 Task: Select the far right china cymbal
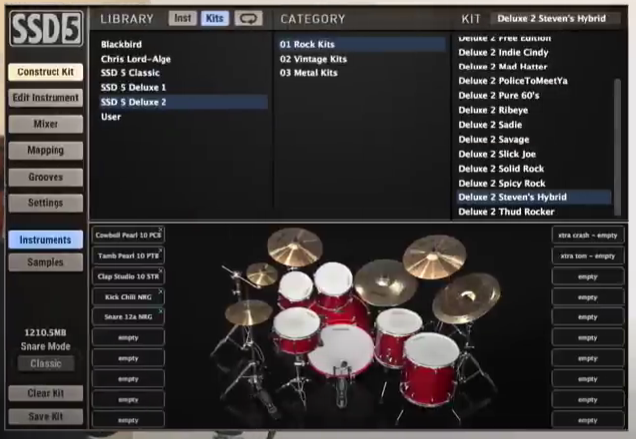466,298
